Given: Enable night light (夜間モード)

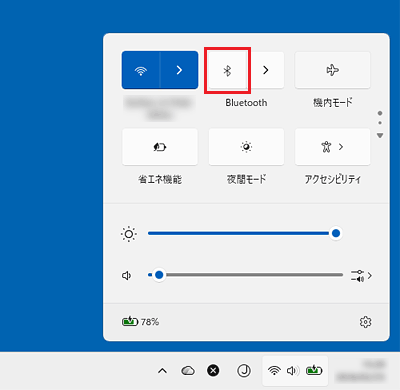Looking at the screenshot, I should (246, 147).
